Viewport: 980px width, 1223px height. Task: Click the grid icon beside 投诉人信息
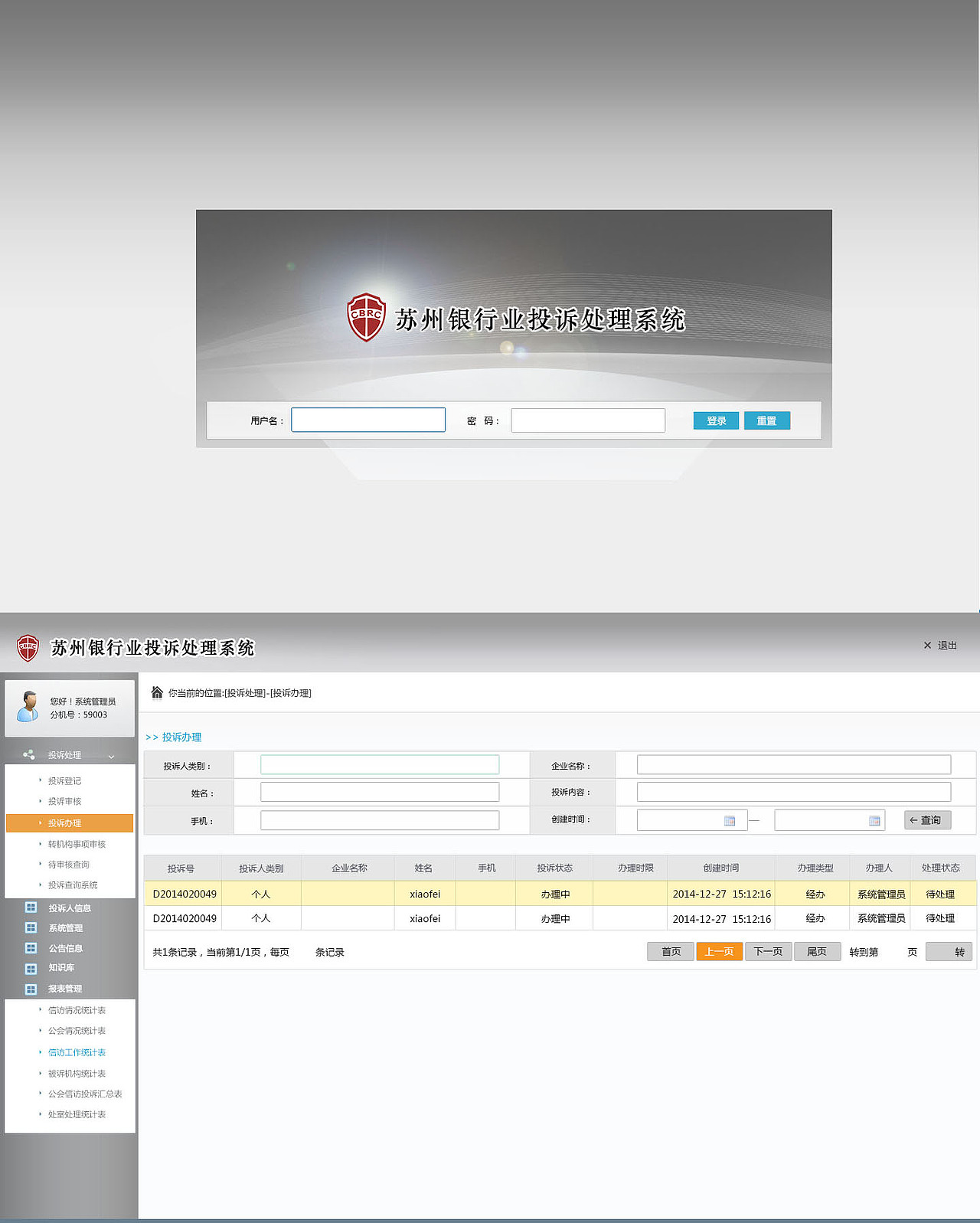tap(31, 907)
